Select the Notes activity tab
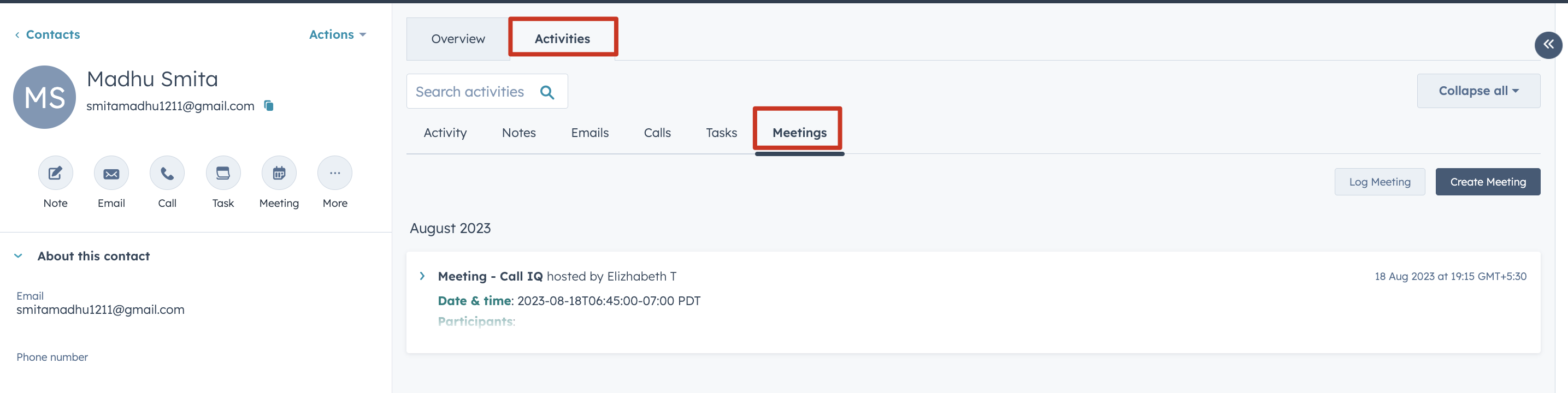The width and height of the screenshot is (1568, 393). (x=518, y=133)
